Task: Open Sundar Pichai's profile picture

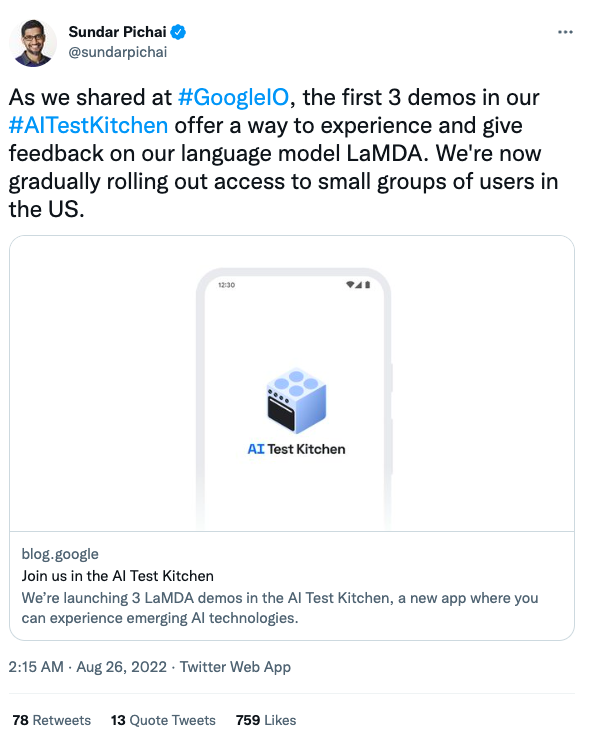Action: 33,43
